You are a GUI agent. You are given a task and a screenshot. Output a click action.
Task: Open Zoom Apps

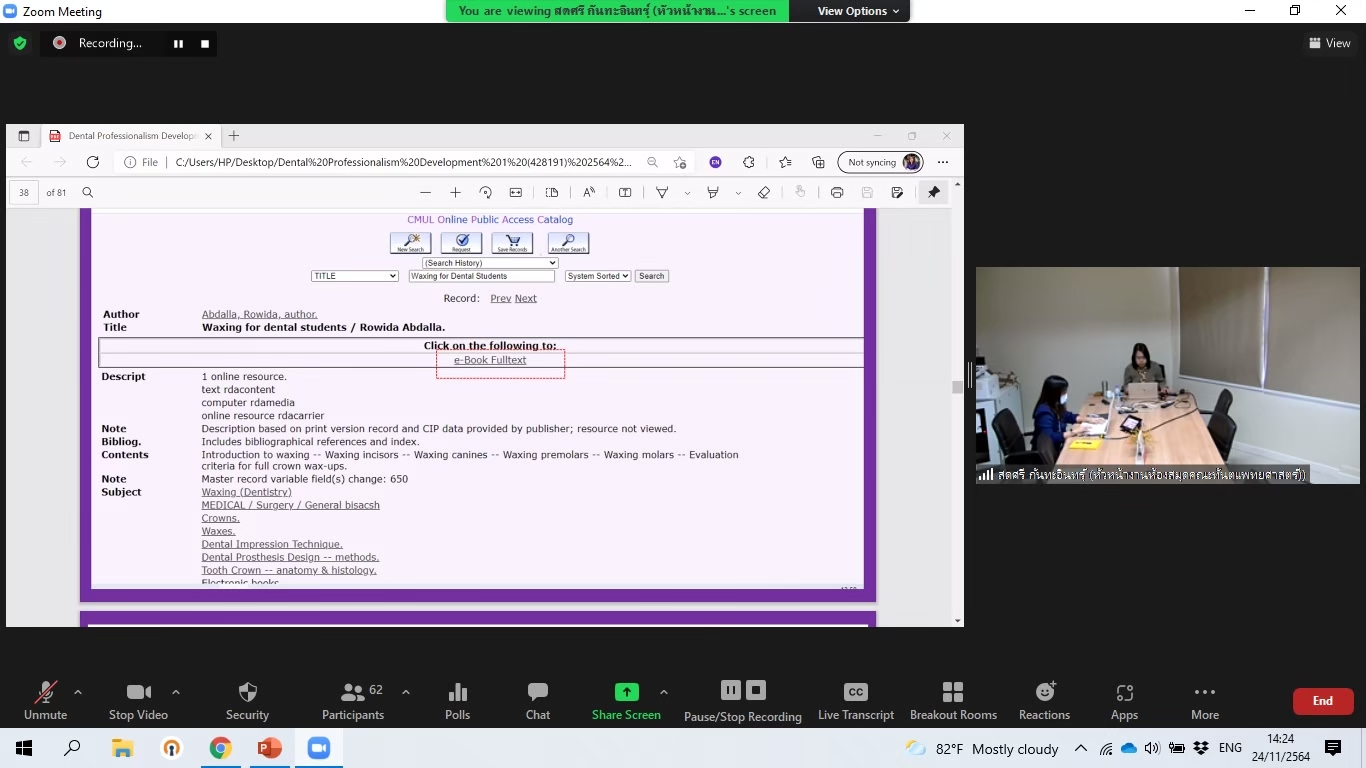pyautogui.click(x=1124, y=700)
